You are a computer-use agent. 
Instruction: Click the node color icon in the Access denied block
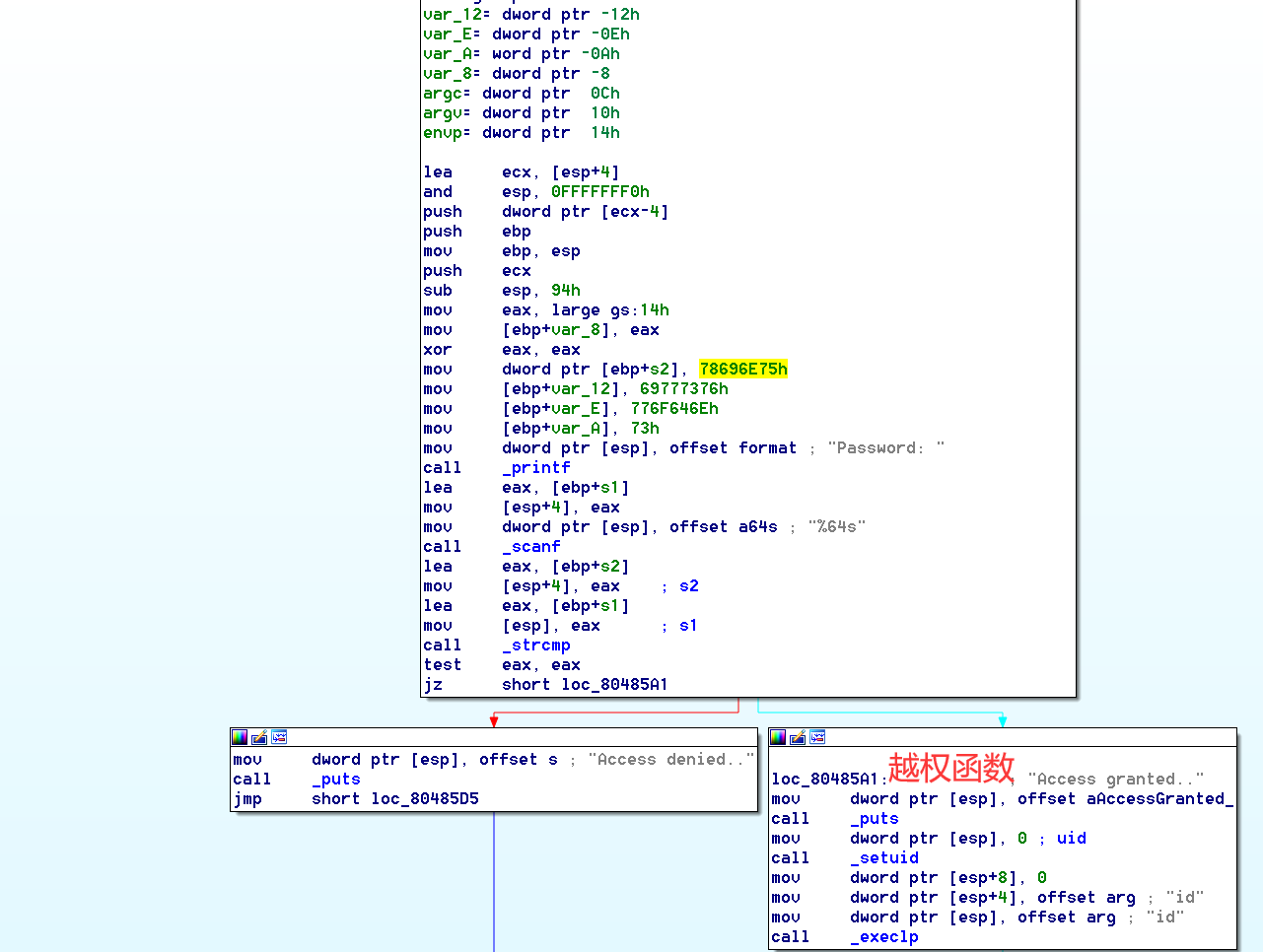click(x=240, y=737)
